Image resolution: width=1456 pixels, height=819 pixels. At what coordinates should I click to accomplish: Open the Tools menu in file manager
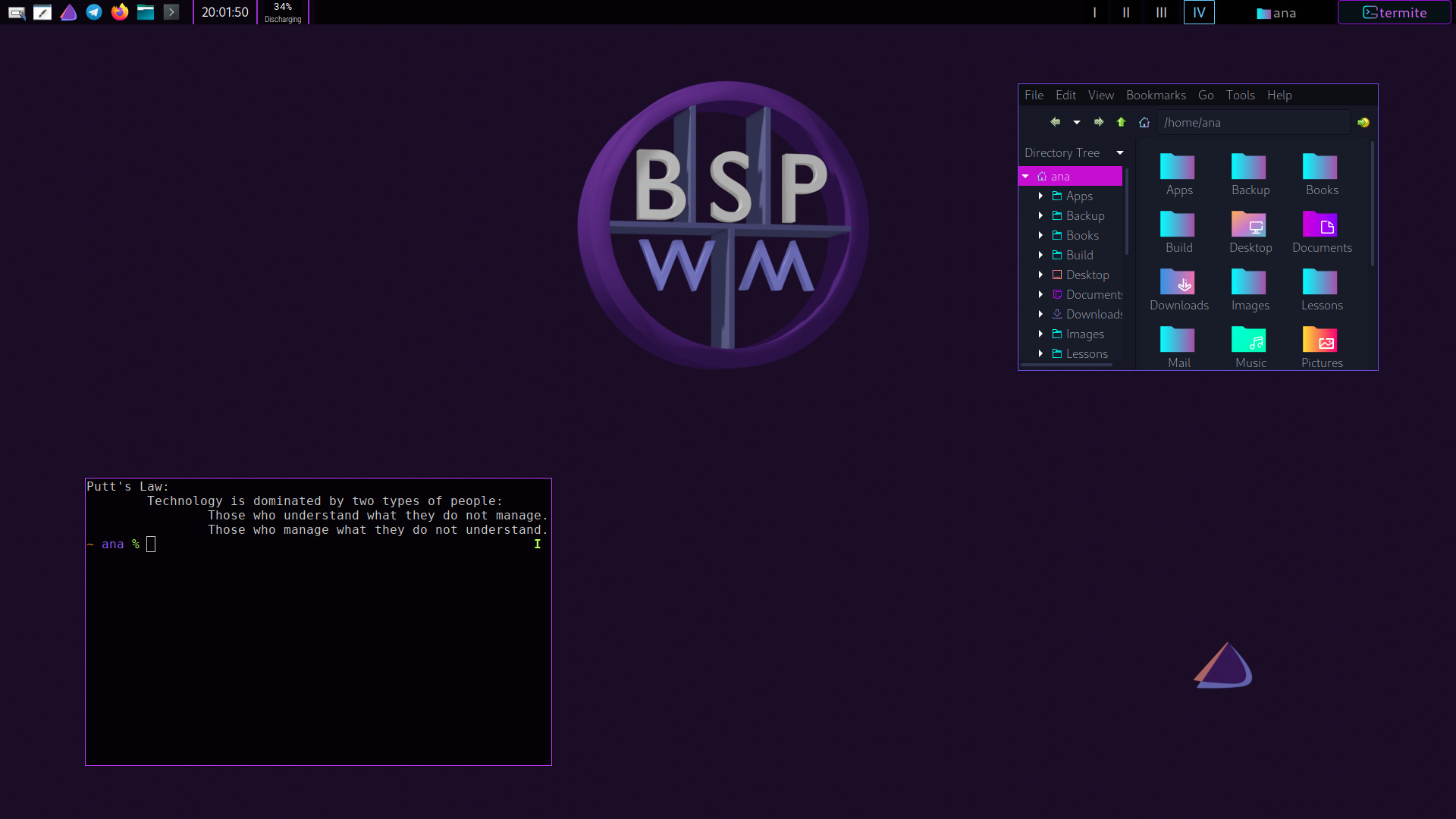[x=1241, y=95]
